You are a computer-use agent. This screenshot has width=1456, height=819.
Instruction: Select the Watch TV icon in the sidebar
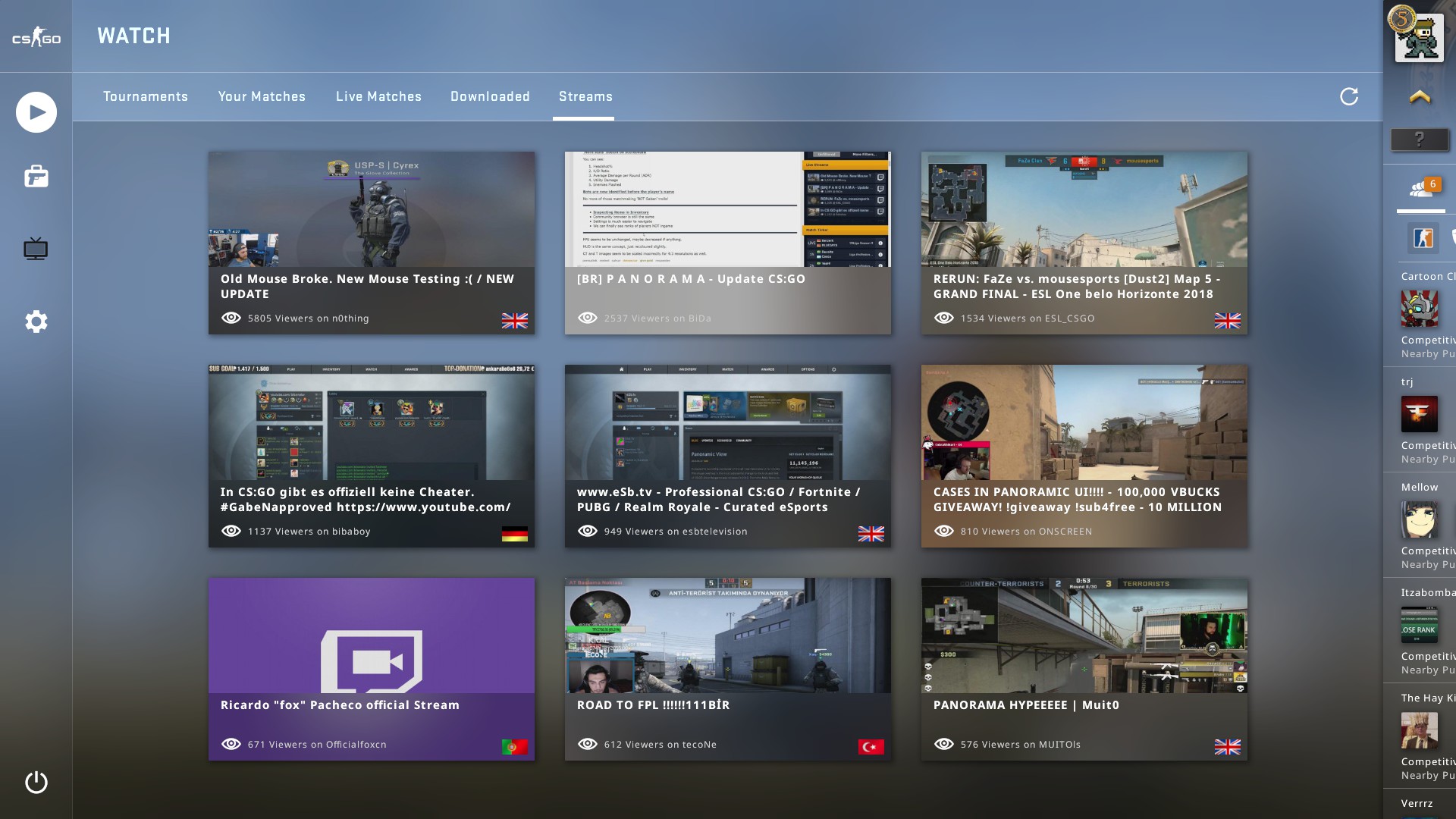[36, 249]
